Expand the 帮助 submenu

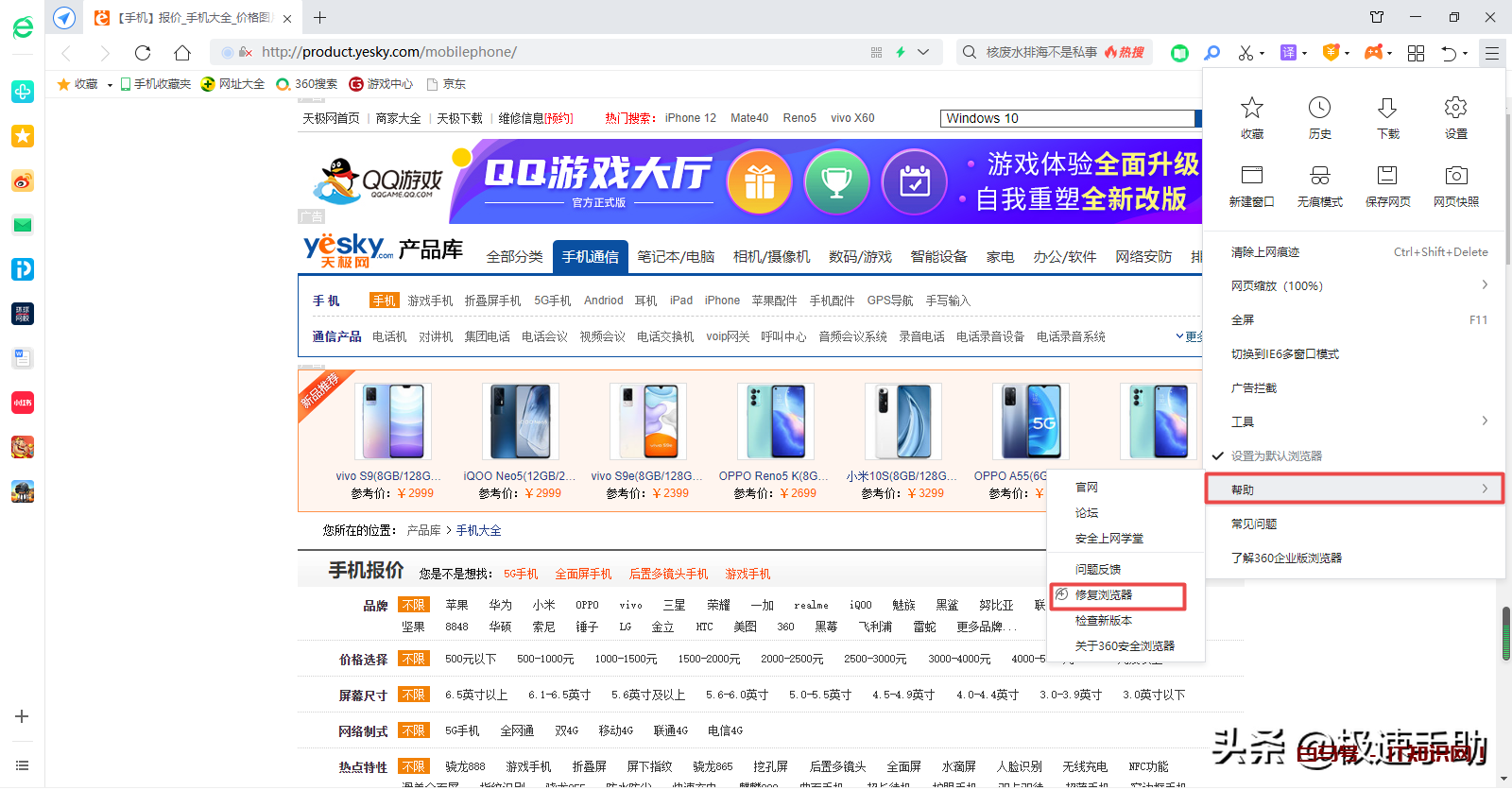pos(1355,489)
